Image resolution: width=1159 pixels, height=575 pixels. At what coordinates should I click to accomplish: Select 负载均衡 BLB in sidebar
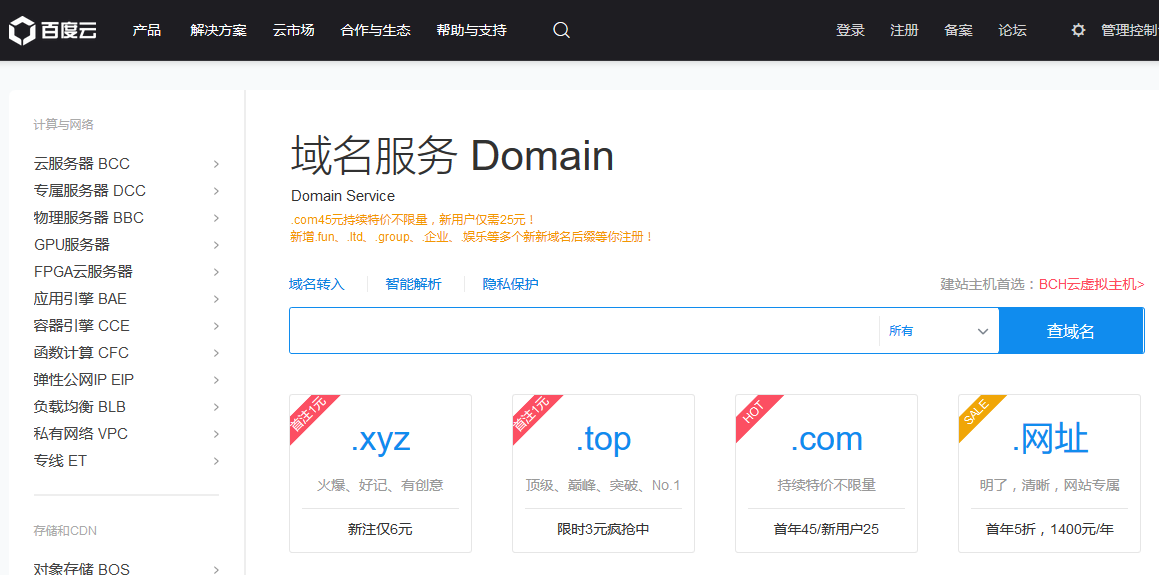[x=80, y=406]
